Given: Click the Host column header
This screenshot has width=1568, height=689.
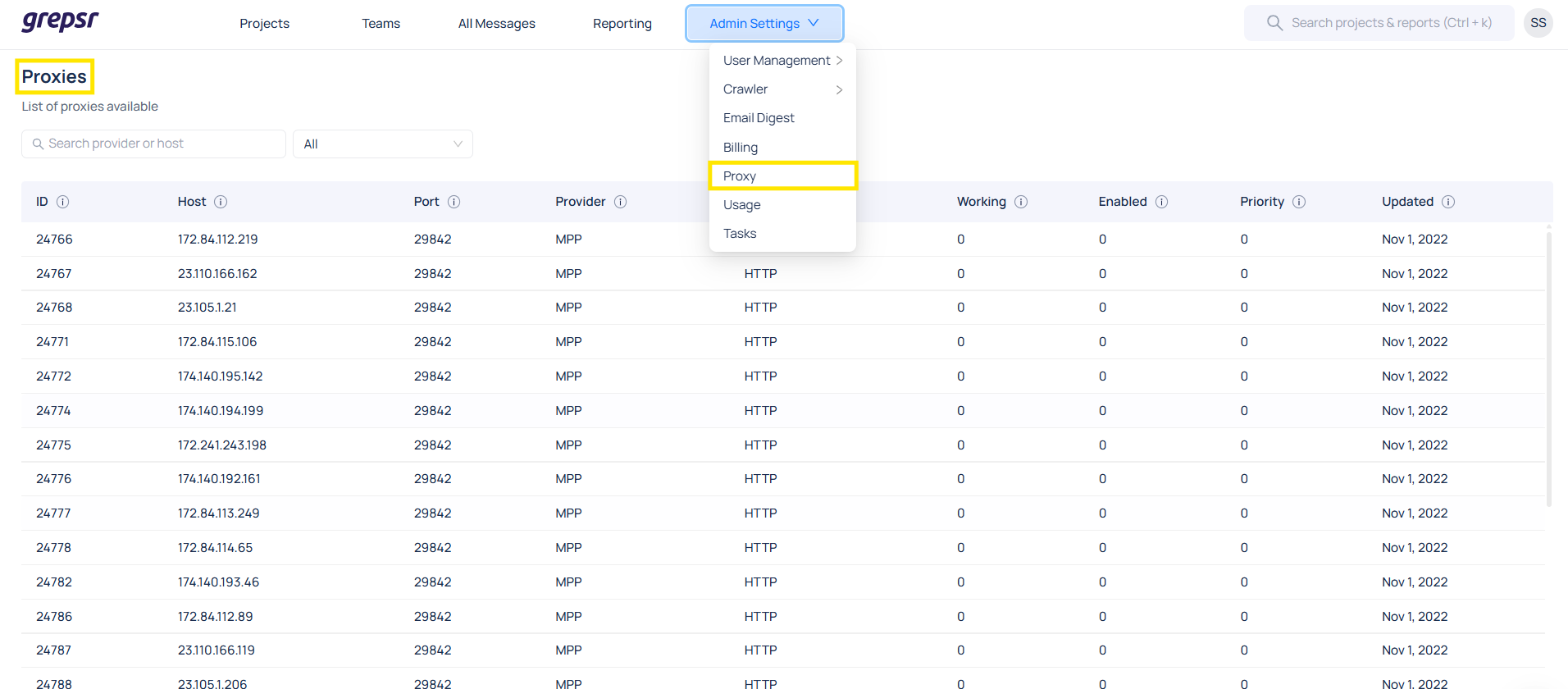Looking at the screenshot, I should pos(192,202).
